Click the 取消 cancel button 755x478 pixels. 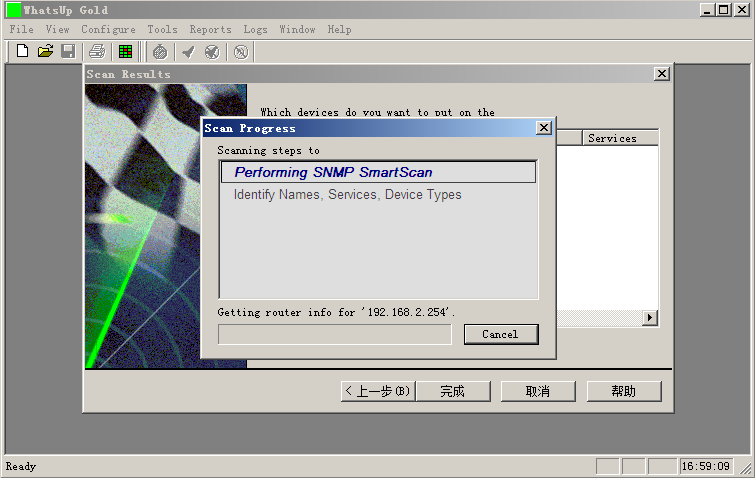[x=538, y=391]
